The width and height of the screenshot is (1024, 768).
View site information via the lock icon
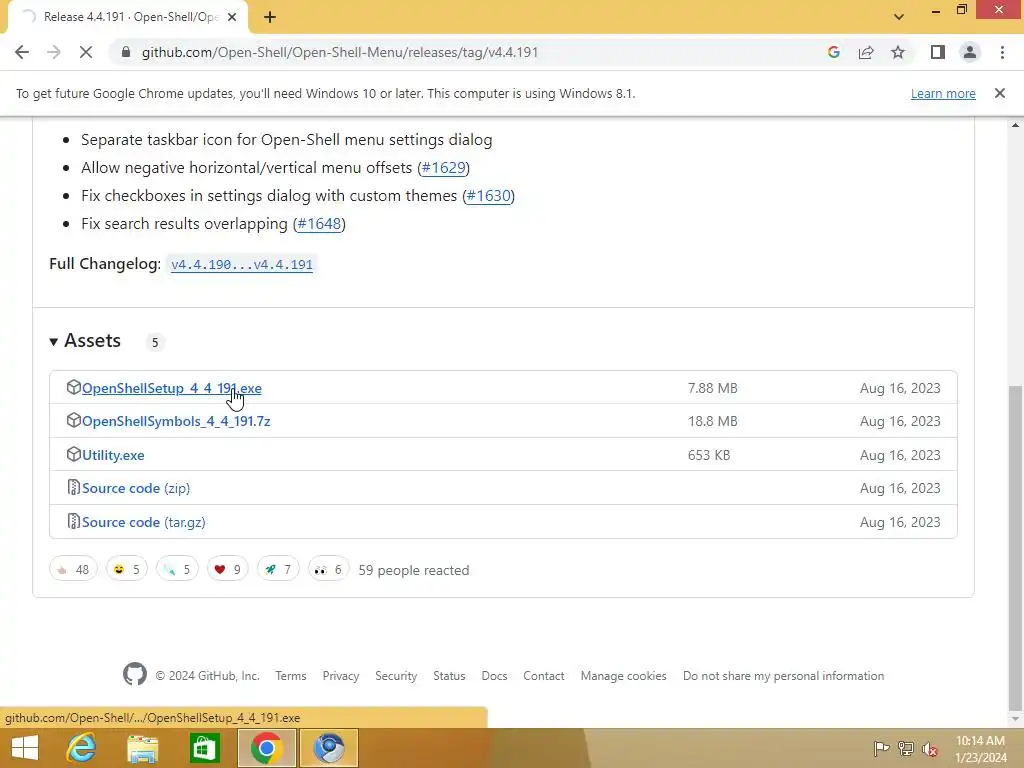tap(126, 52)
